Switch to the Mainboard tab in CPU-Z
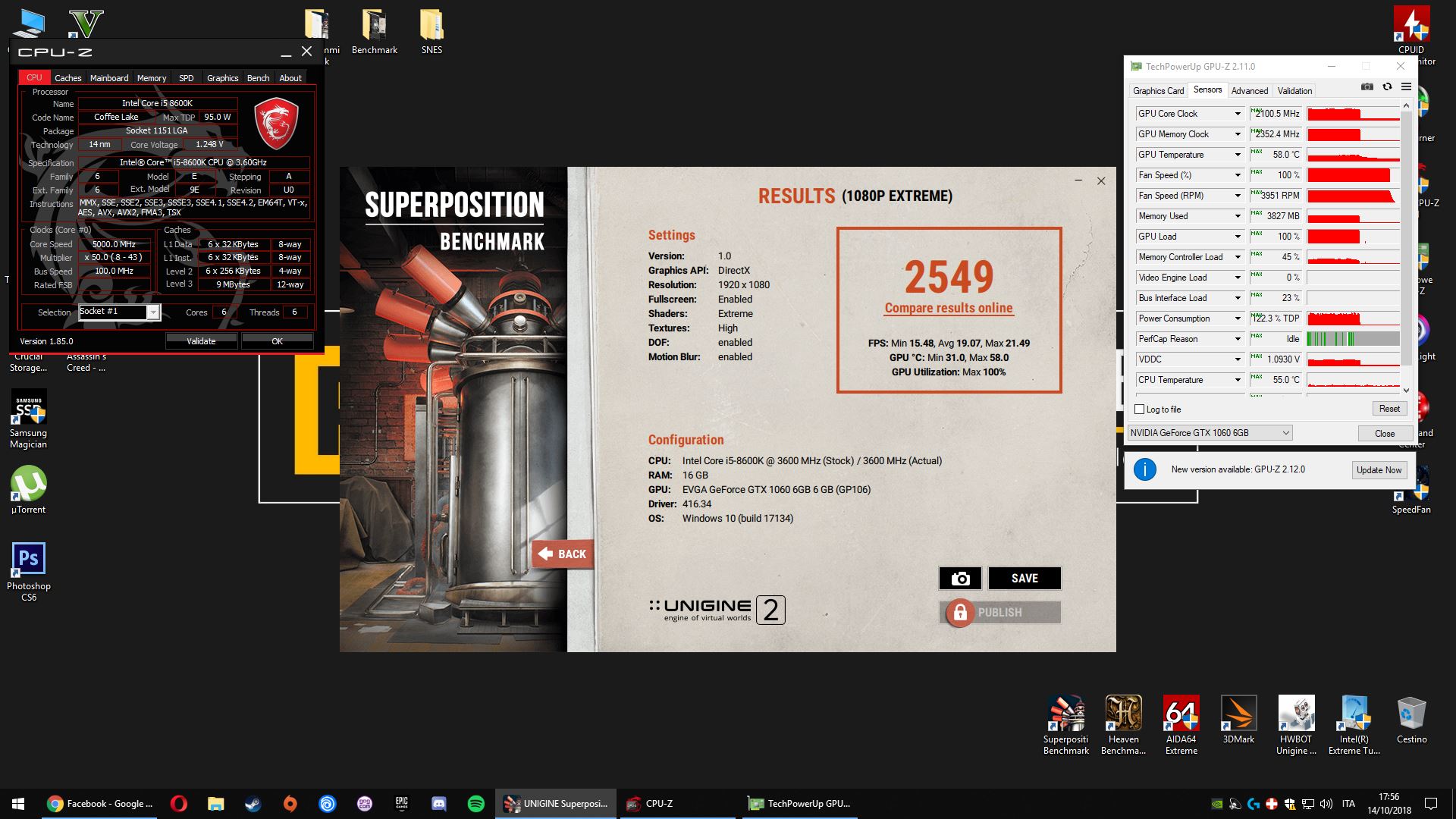The height and width of the screenshot is (819, 1456). tap(109, 78)
